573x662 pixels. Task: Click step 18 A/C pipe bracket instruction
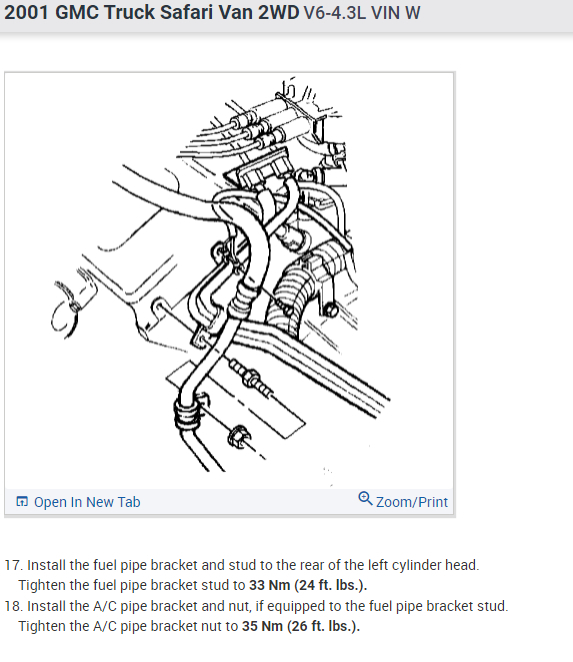[256, 606]
